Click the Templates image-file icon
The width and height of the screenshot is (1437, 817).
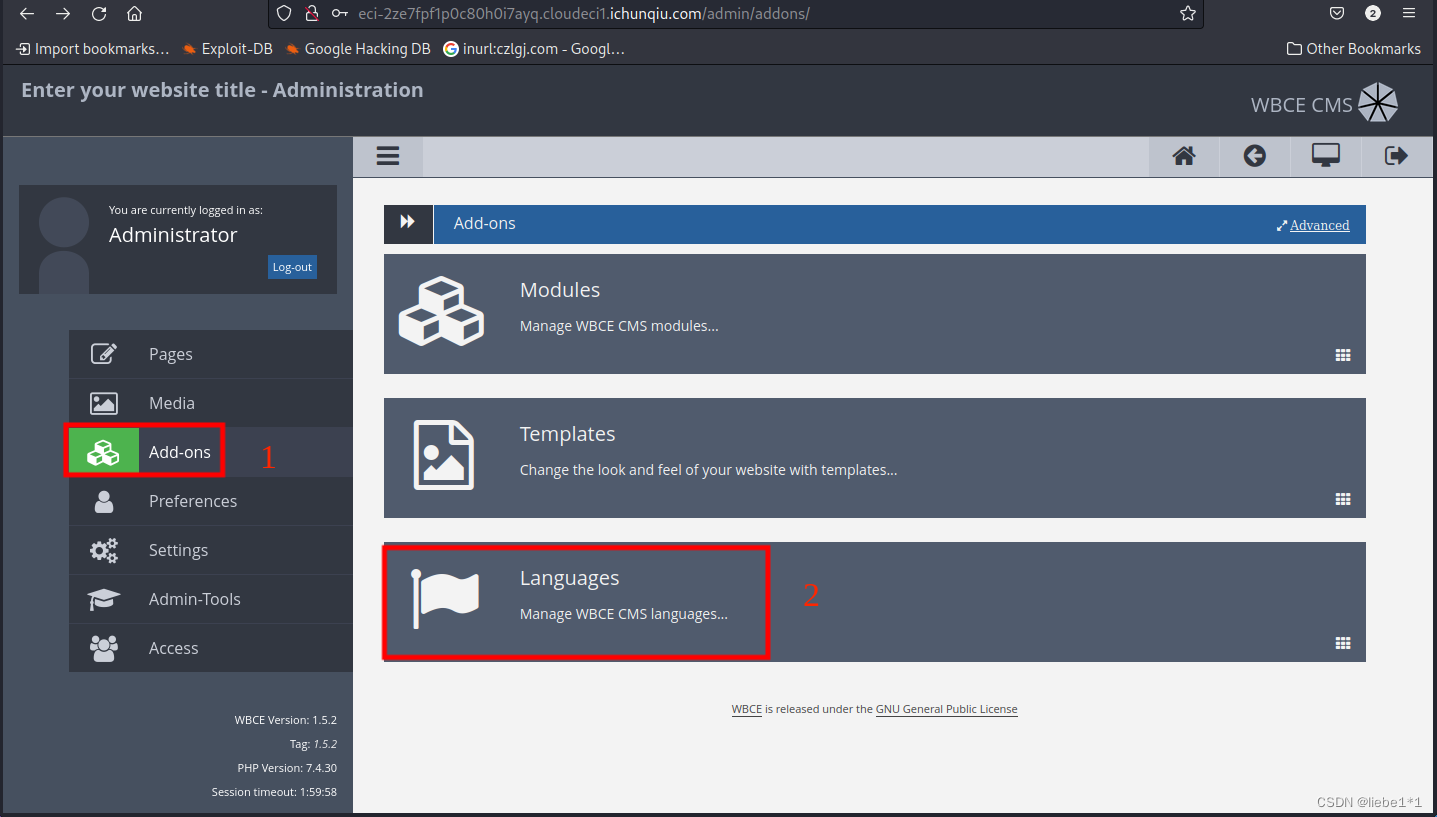(444, 455)
